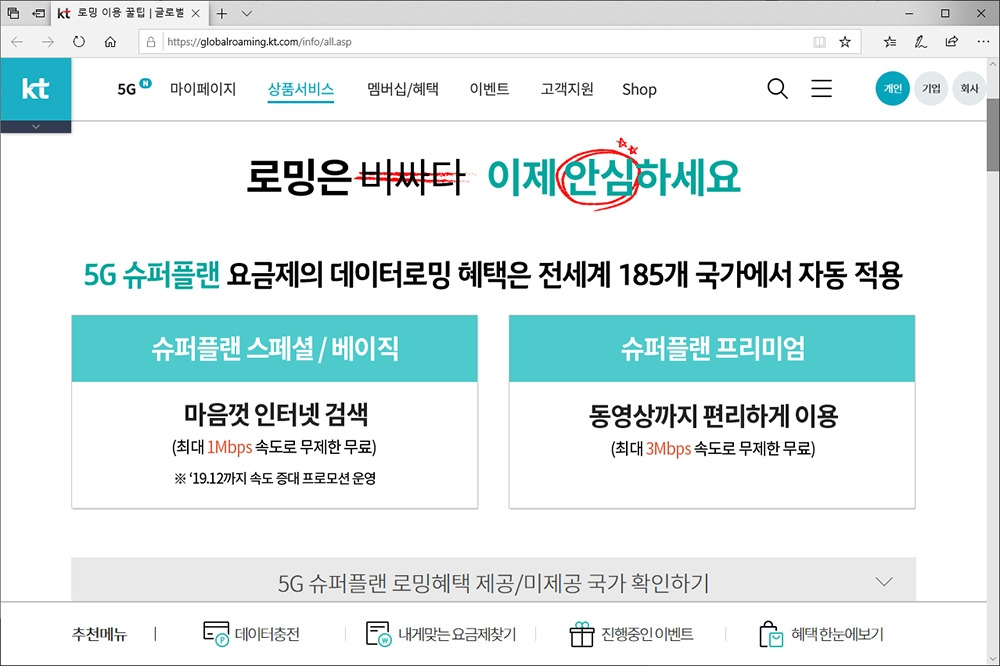Viewport: 1000px width, 666px height.
Task: Click the set these tabs aside icon
Action: [38, 13]
